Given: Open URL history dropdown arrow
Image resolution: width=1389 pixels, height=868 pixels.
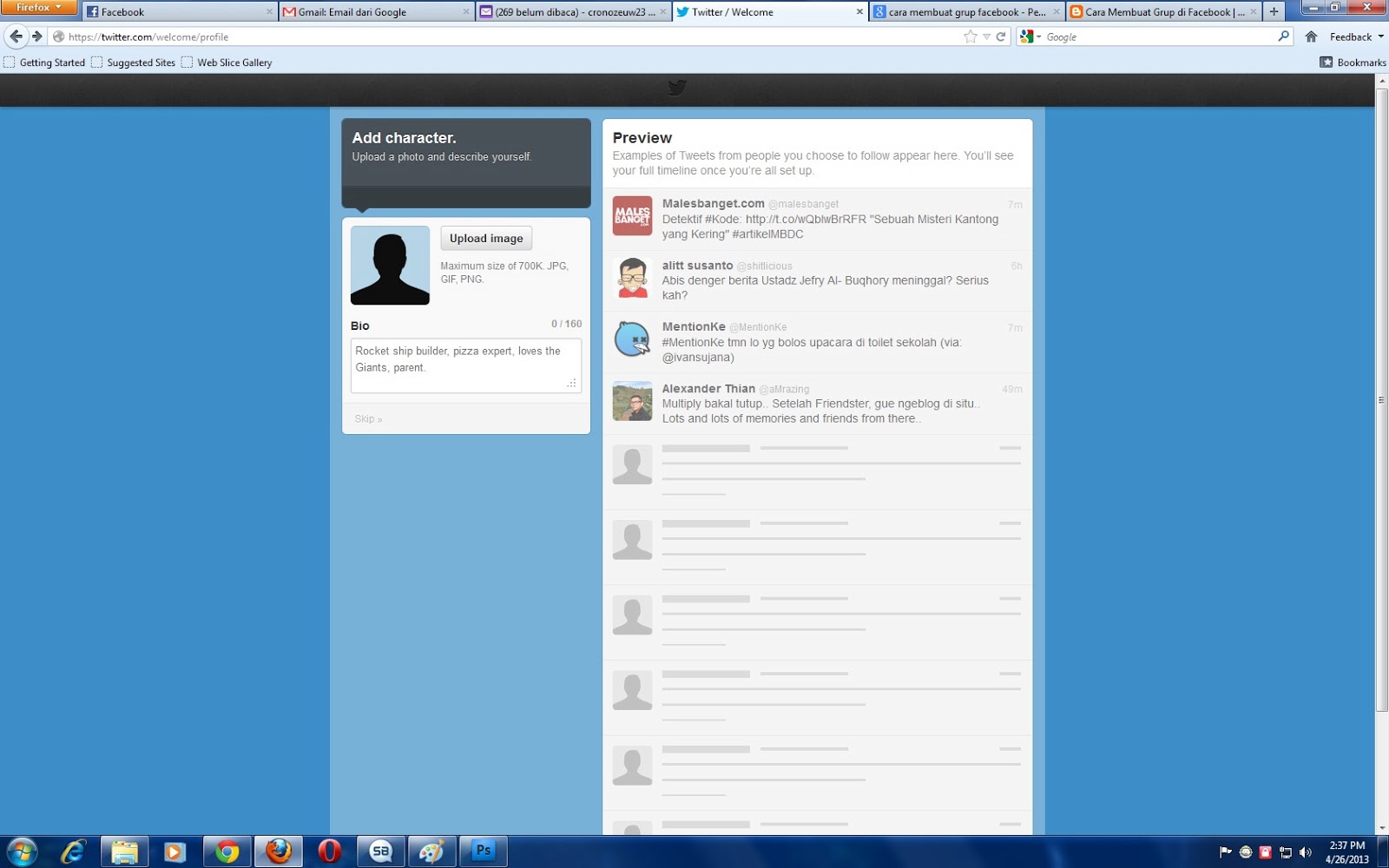Looking at the screenshot, I should point(986,36).
